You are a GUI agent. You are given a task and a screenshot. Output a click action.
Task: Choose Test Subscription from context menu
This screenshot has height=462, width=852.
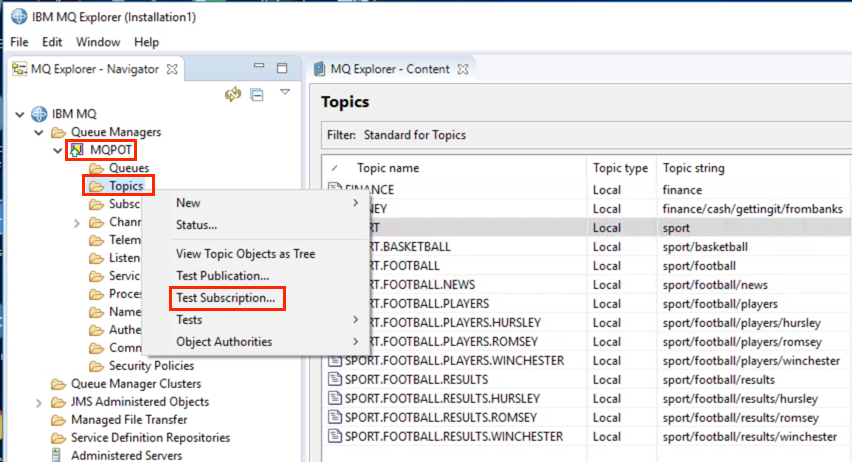[x=225, y=298]
